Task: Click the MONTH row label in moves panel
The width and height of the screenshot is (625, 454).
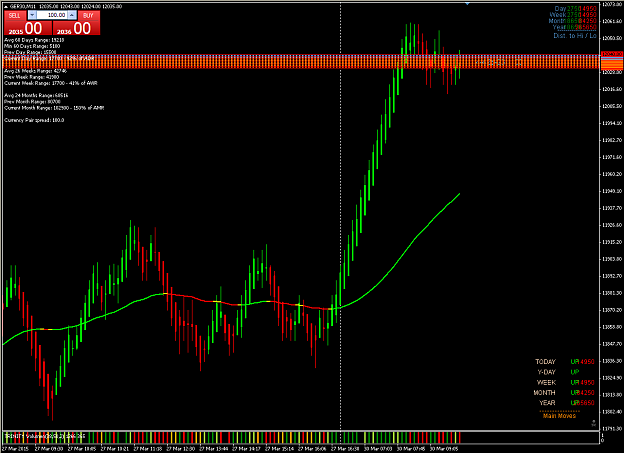Action: tap(544, 393)
